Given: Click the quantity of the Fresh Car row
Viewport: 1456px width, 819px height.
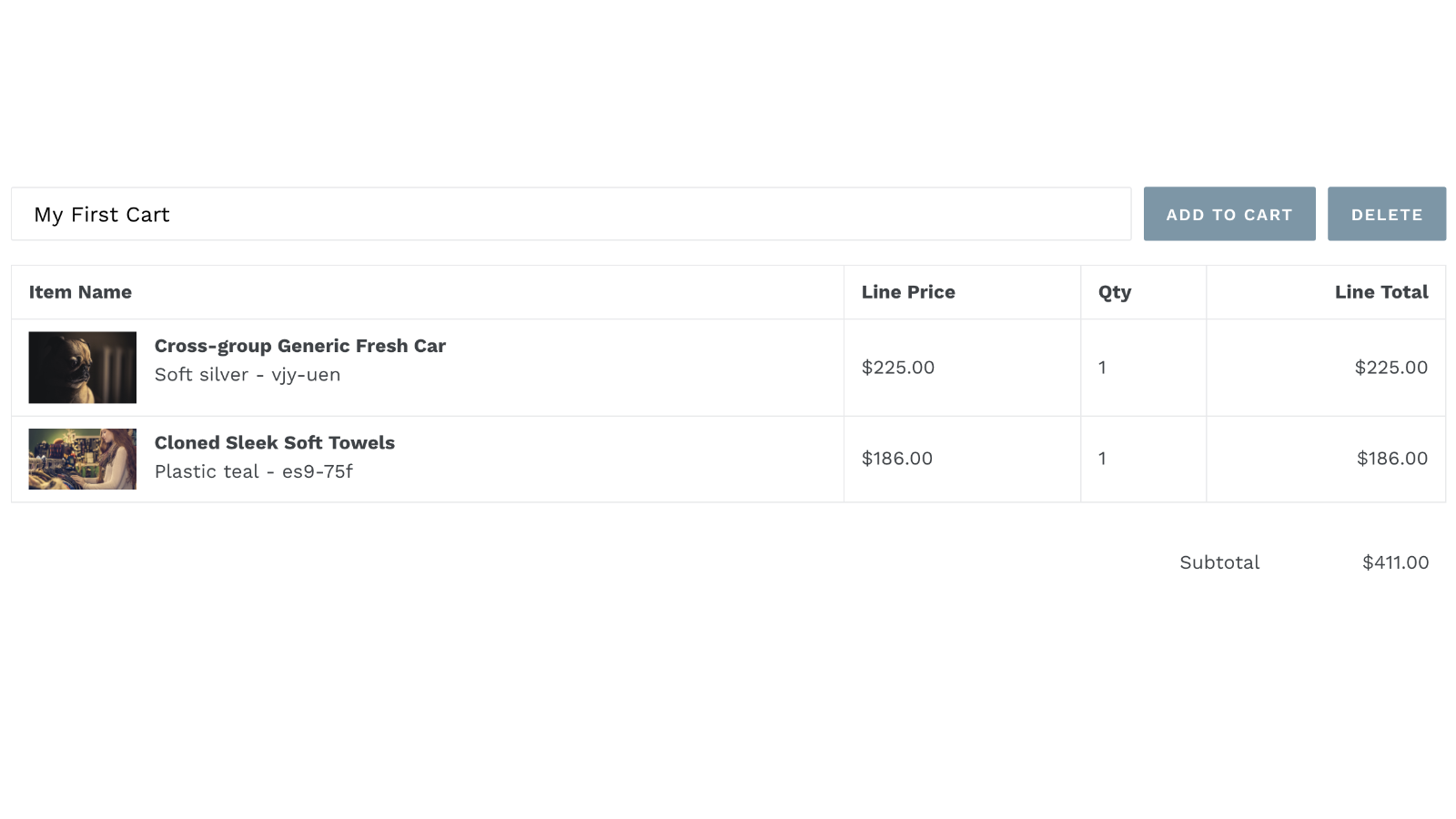Looking at the screenshot, I should (1102, 368).
